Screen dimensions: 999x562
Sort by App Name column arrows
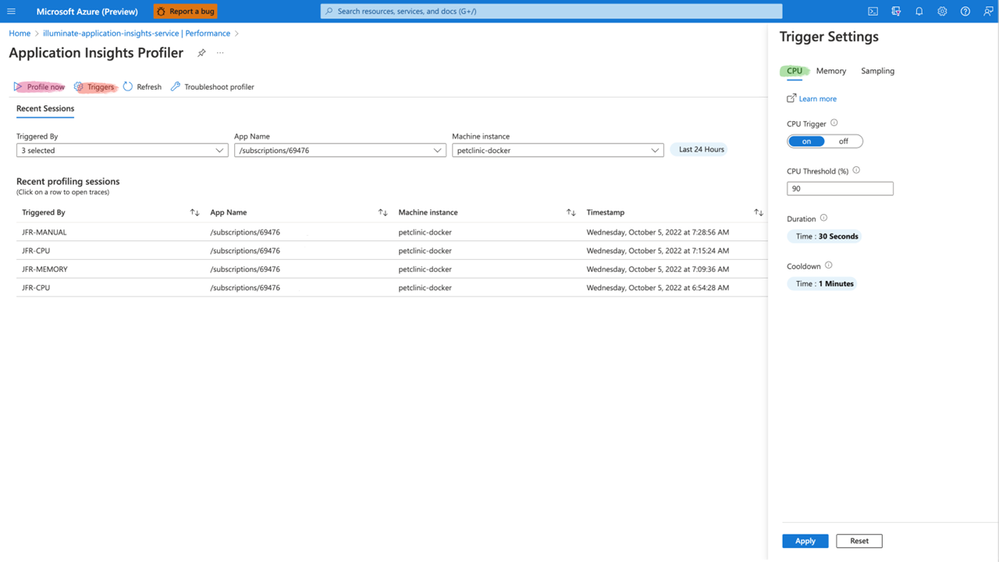(x=382, y=212)
